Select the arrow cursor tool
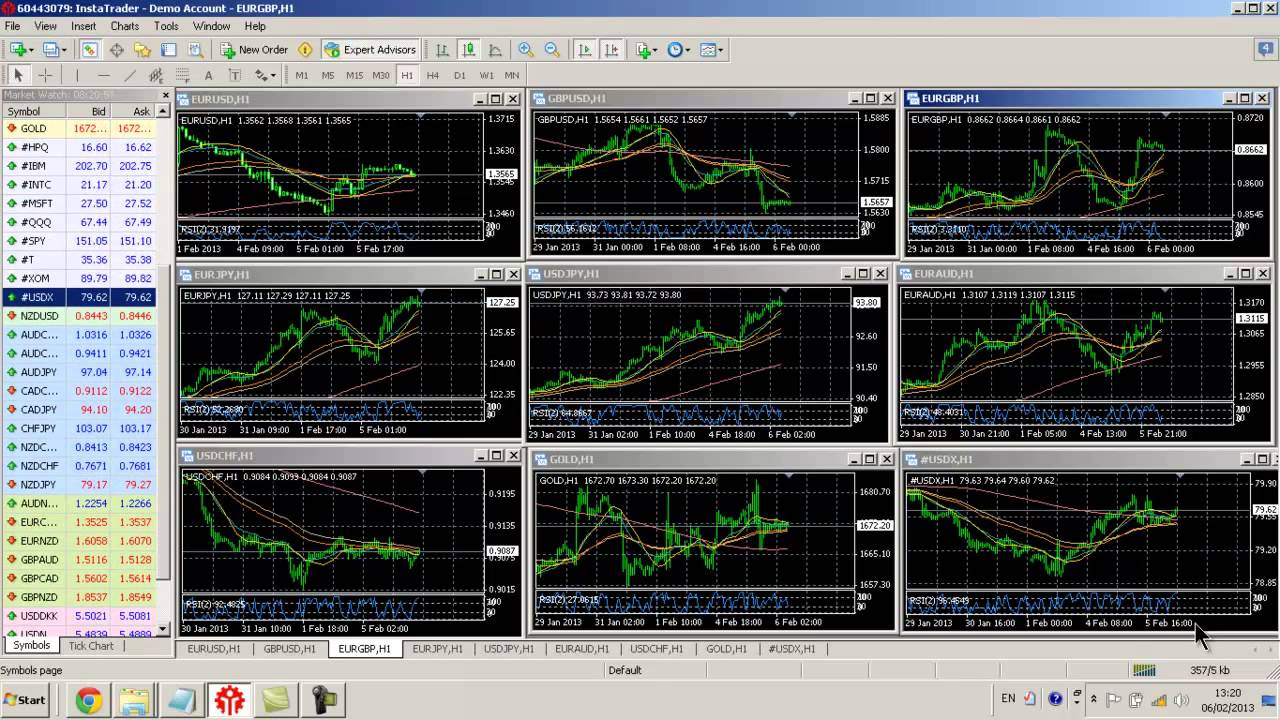This screenshot has width=1280, height=720. pos(18,75)
